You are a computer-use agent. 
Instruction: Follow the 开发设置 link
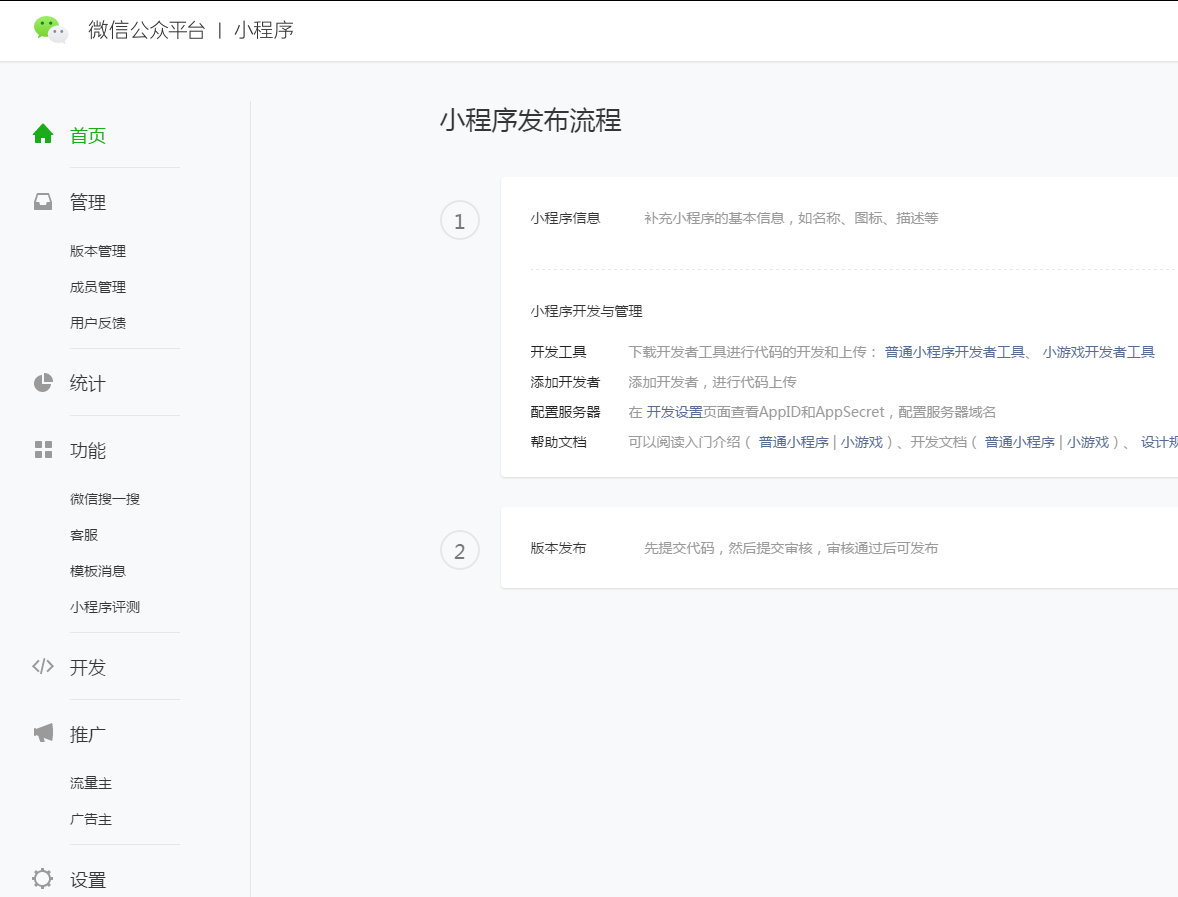(x=674, y=412)
